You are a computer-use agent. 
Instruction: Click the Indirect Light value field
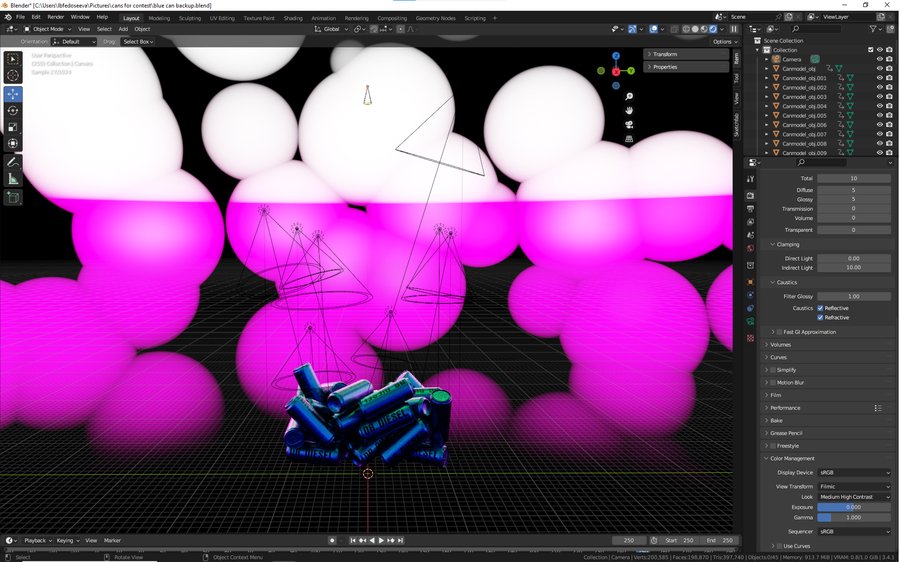pos(854,268)
